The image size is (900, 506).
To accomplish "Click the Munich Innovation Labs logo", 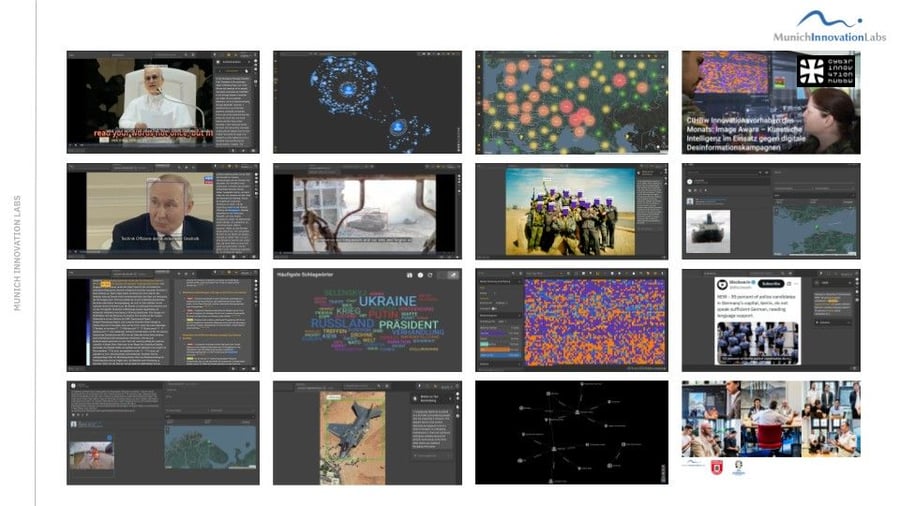I will (x=829, y=27).
